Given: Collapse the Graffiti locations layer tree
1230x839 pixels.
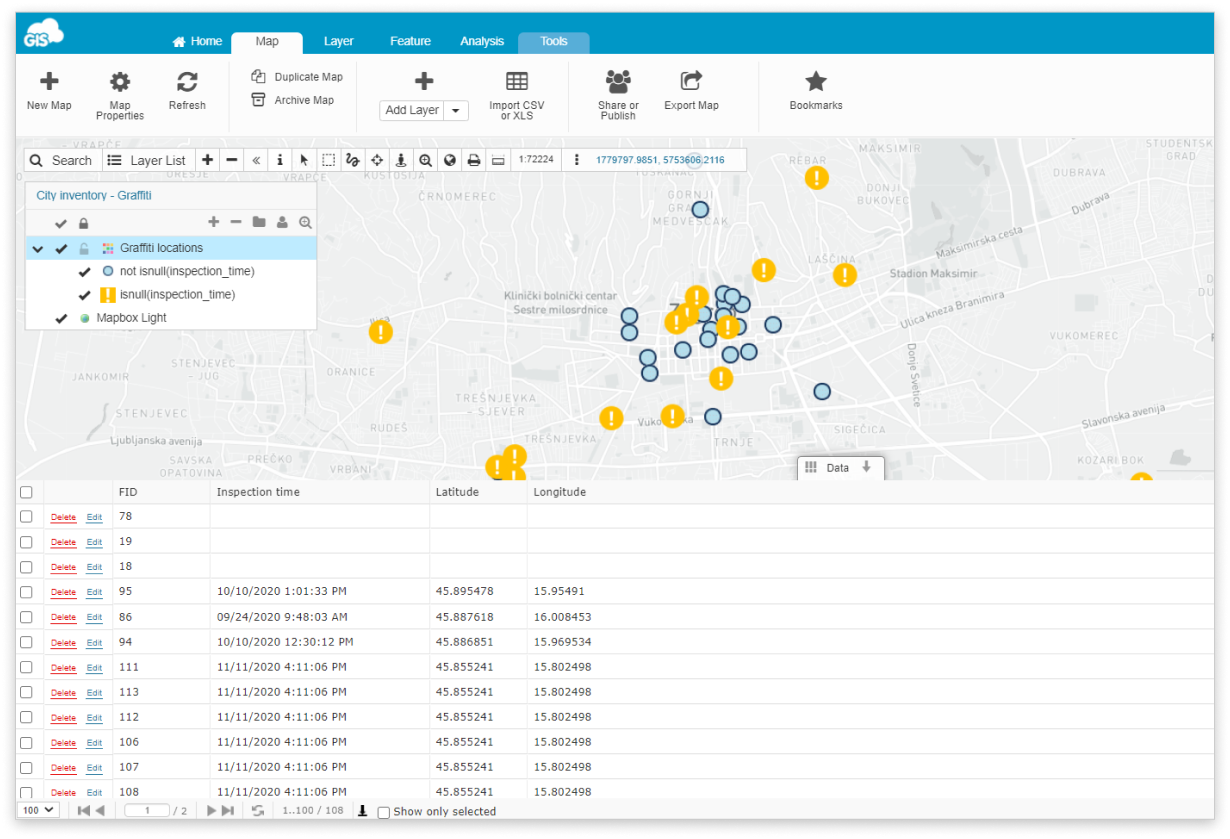Looking at the screenshot, I should (38, 248).
